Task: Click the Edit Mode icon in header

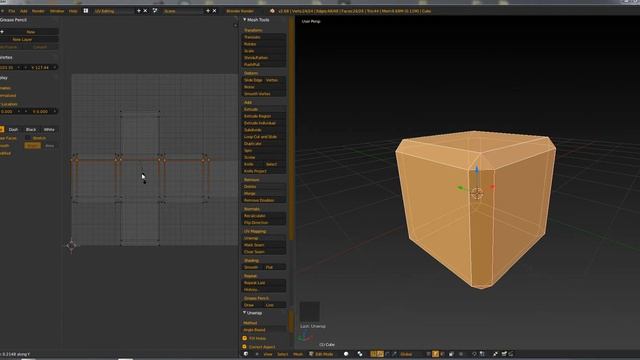Action: [311, 354]
